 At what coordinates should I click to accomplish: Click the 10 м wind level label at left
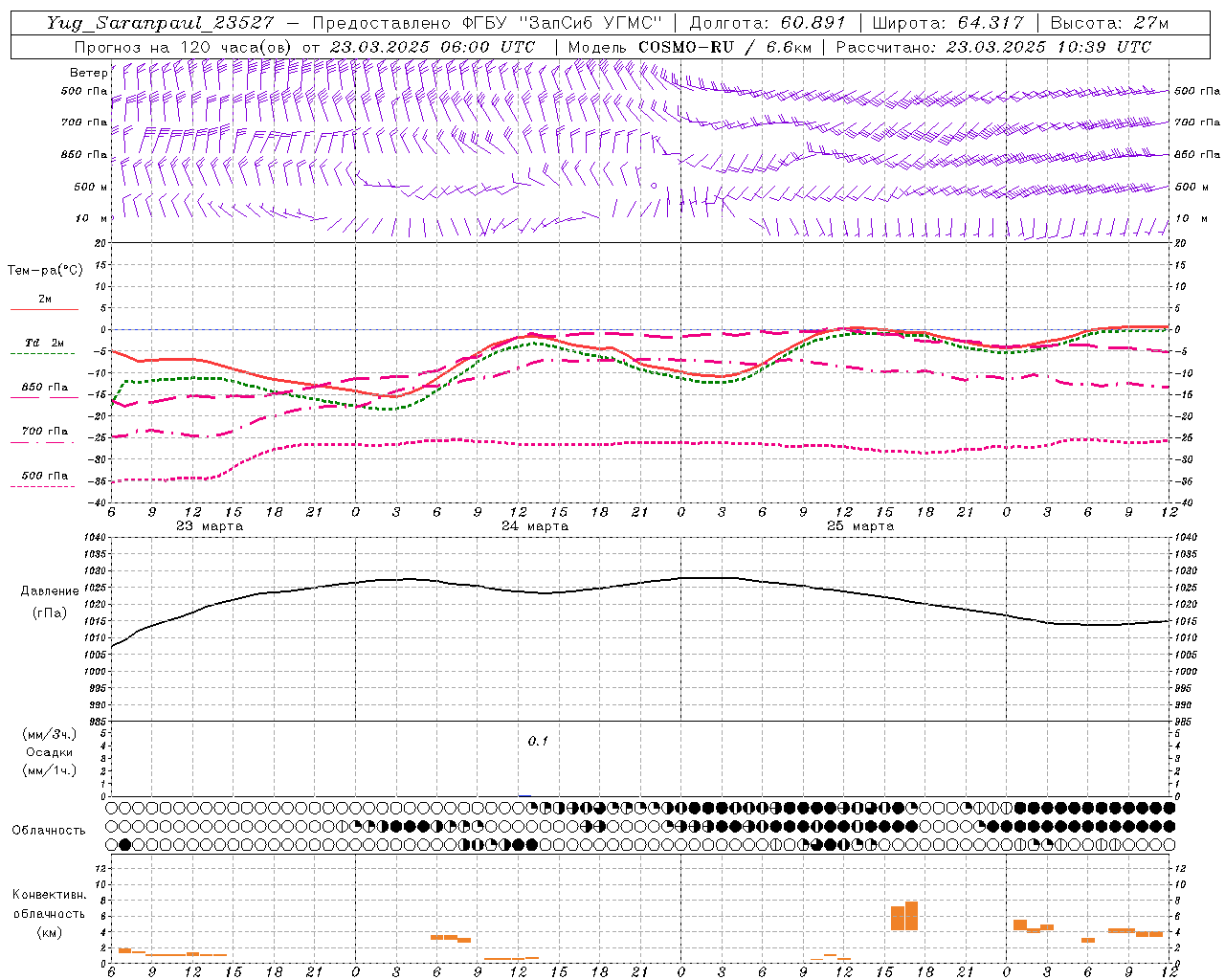91,218
